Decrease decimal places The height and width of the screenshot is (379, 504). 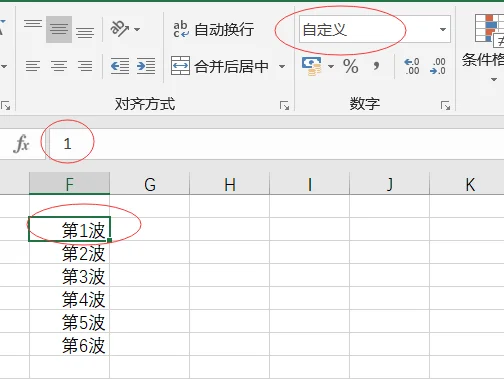tap(438, 66)
